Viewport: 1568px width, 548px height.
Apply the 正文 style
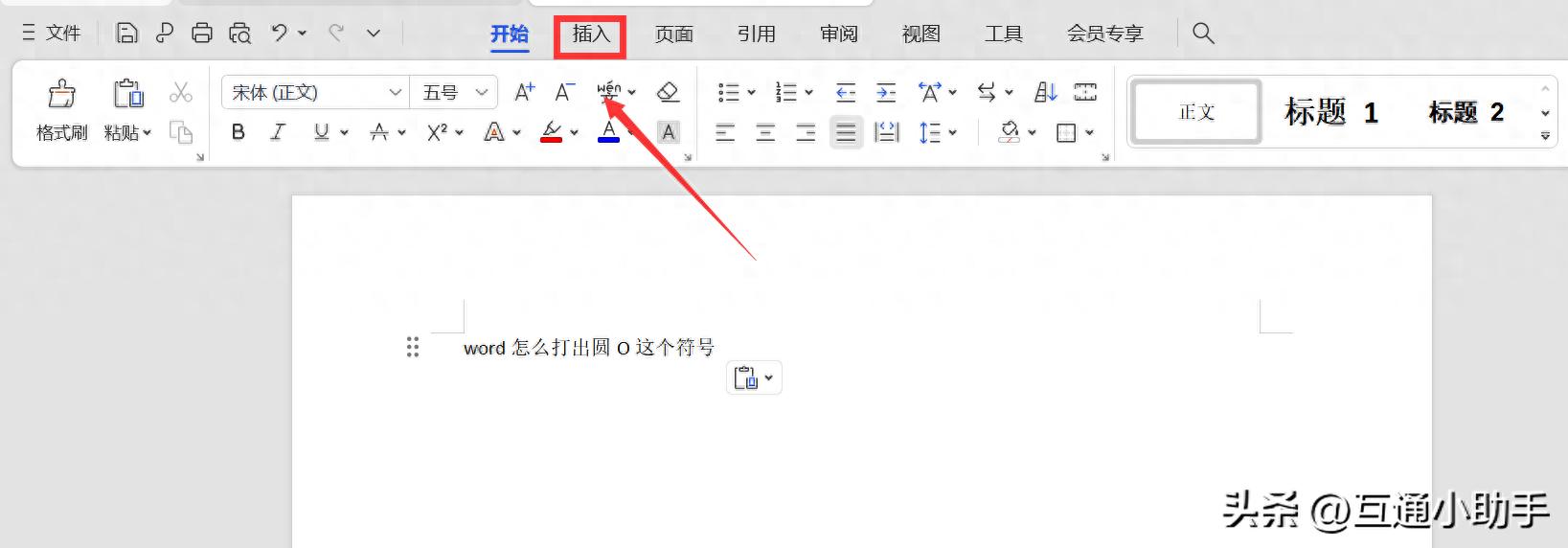[x=1196, y=112]
